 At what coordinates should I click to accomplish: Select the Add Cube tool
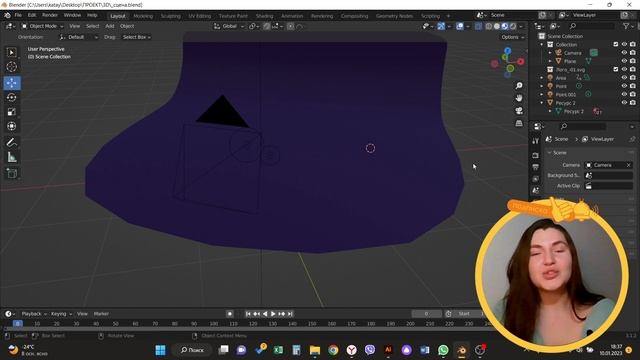click(11, 173)
